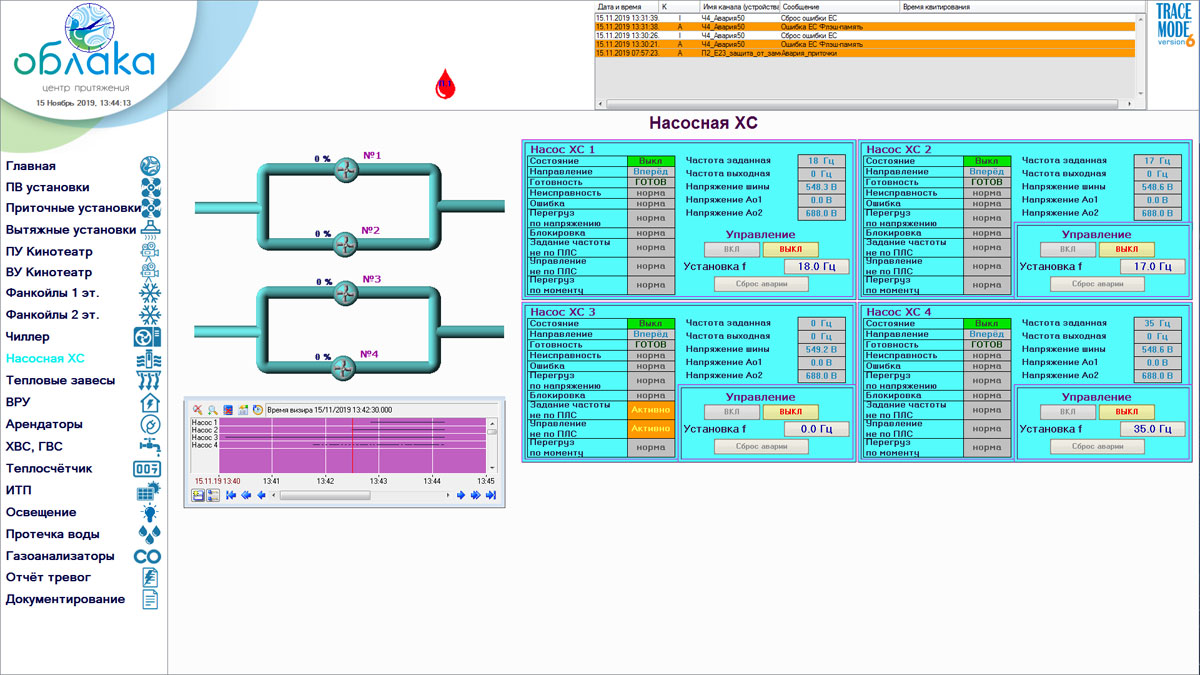1200x675 pixels.
Task: Click the magnifier zoom icon in trend toolbar
Action: [213, 410]
